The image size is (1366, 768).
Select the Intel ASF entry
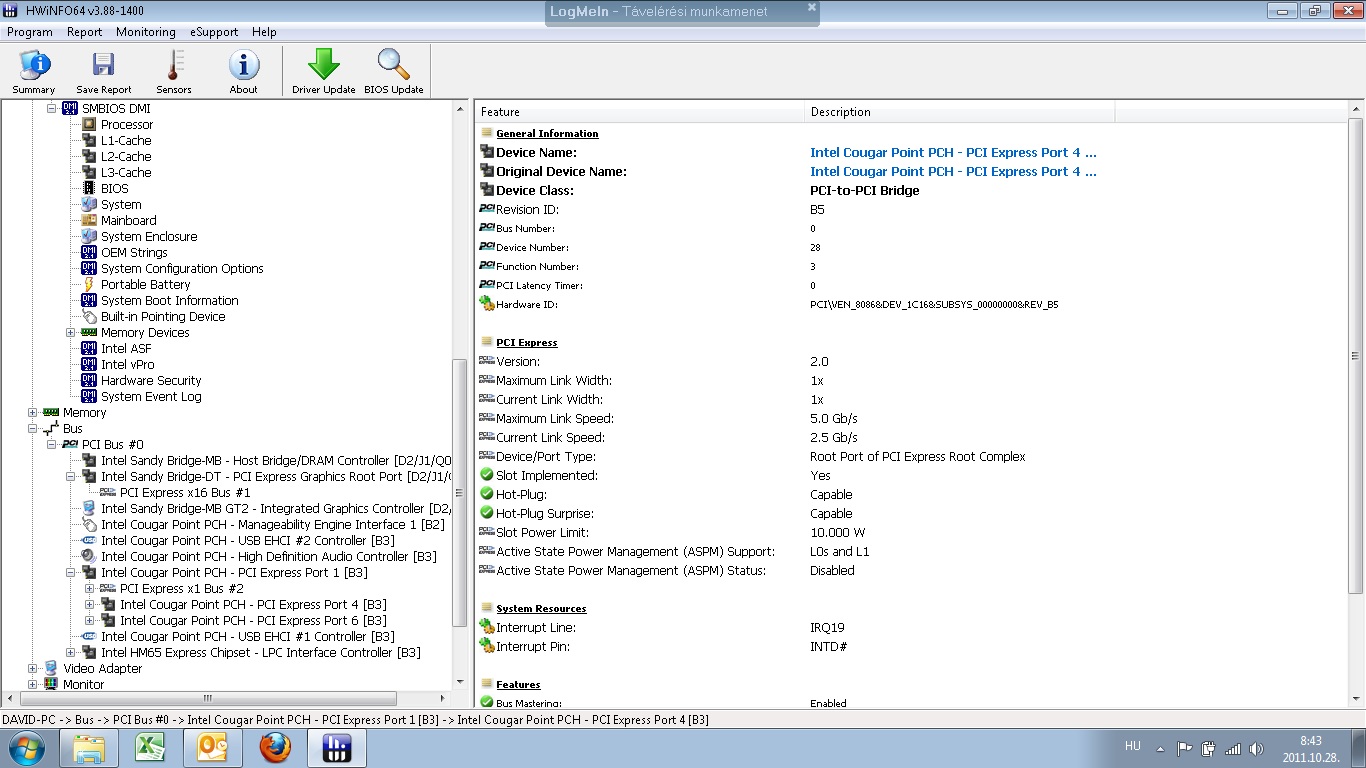pyautogui.click(x=126, y=348)
